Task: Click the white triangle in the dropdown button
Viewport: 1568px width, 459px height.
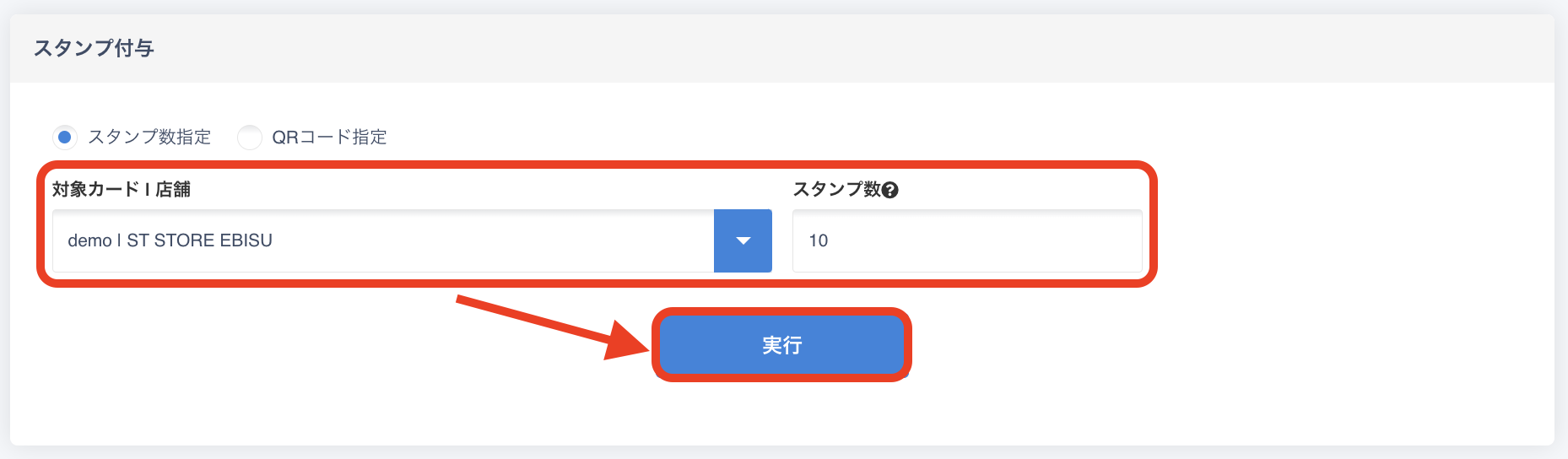Action: [743, 241]
